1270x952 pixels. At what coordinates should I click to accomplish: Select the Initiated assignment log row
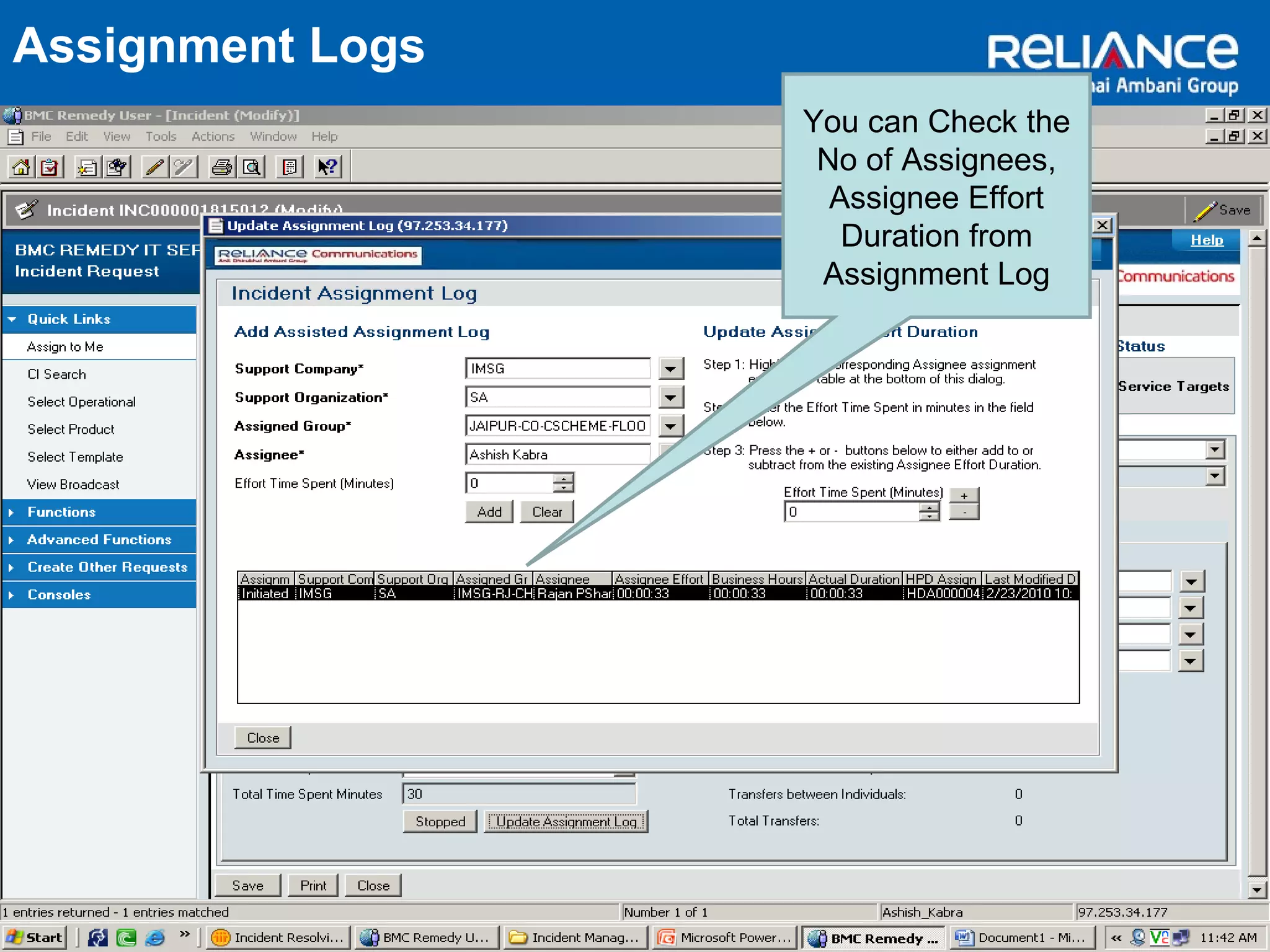pyautogui.click(x=658, y=593)
